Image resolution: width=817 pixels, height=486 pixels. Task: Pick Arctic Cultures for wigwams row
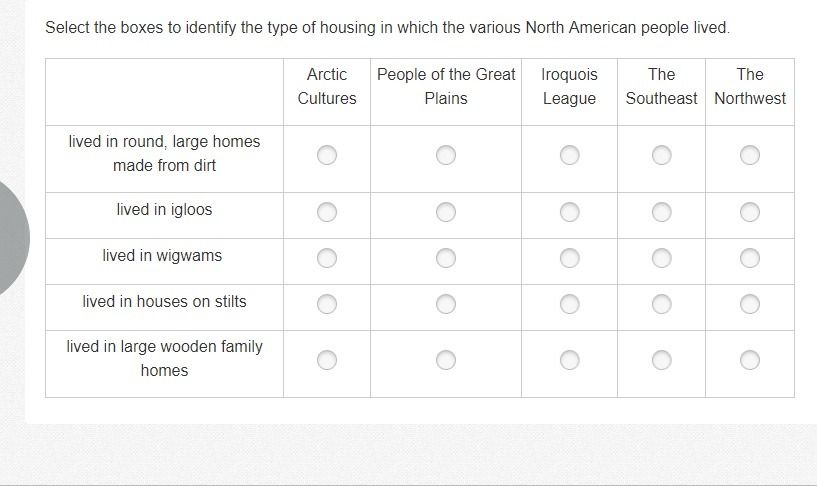point(327,258)
